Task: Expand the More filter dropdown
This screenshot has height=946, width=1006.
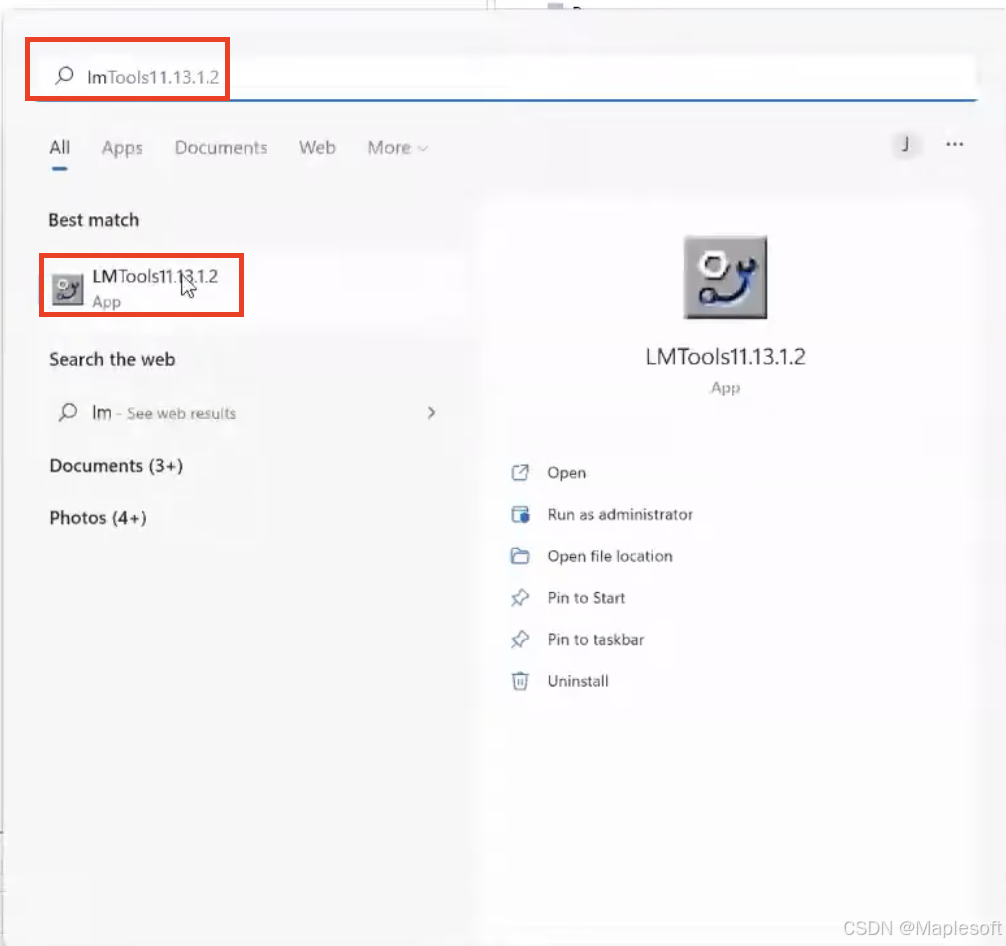Action: pyautogui.click(x=397, y=148)
